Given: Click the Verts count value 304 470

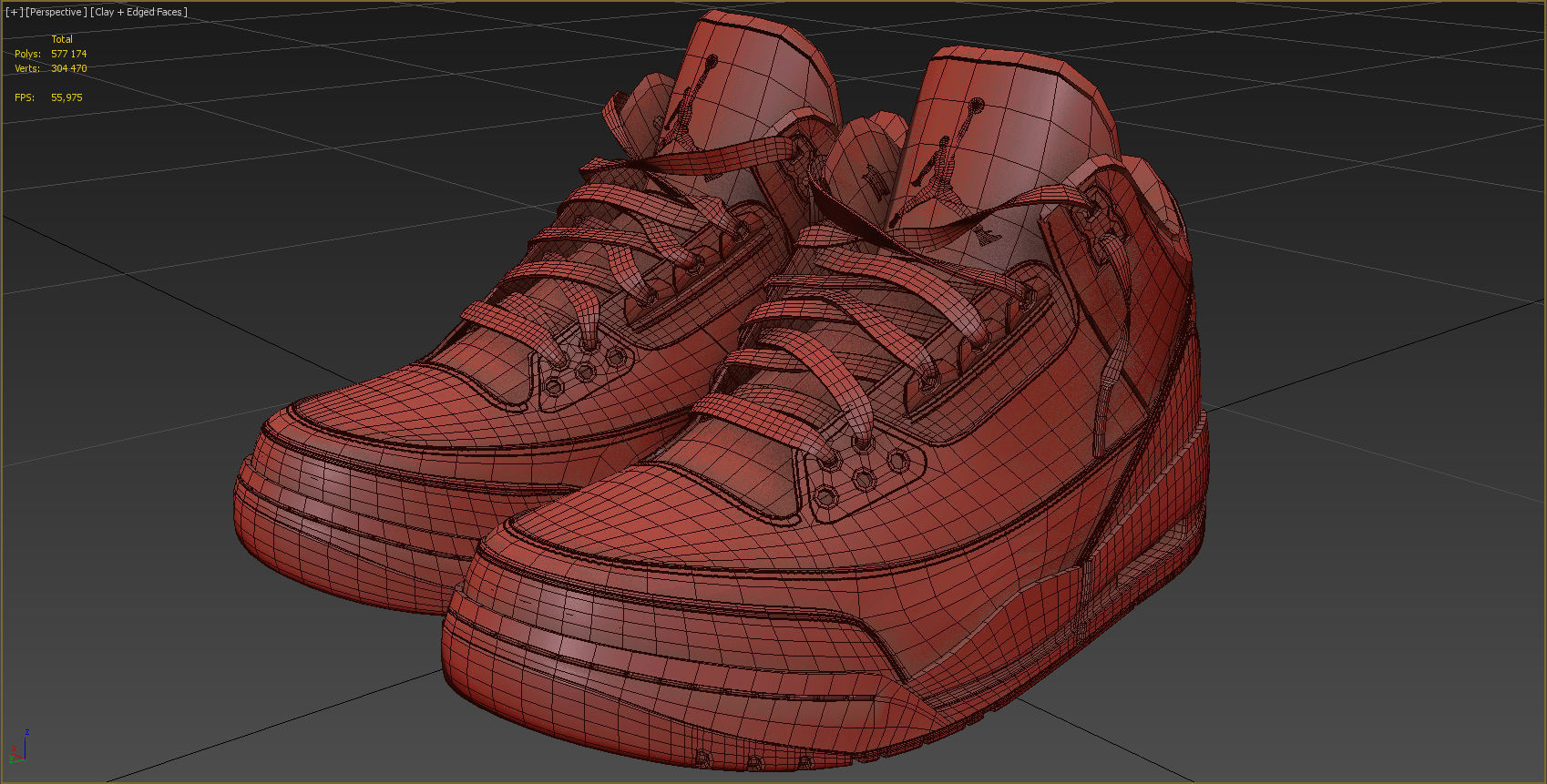Looking at the screenshot, I should [x=69, y=68].
